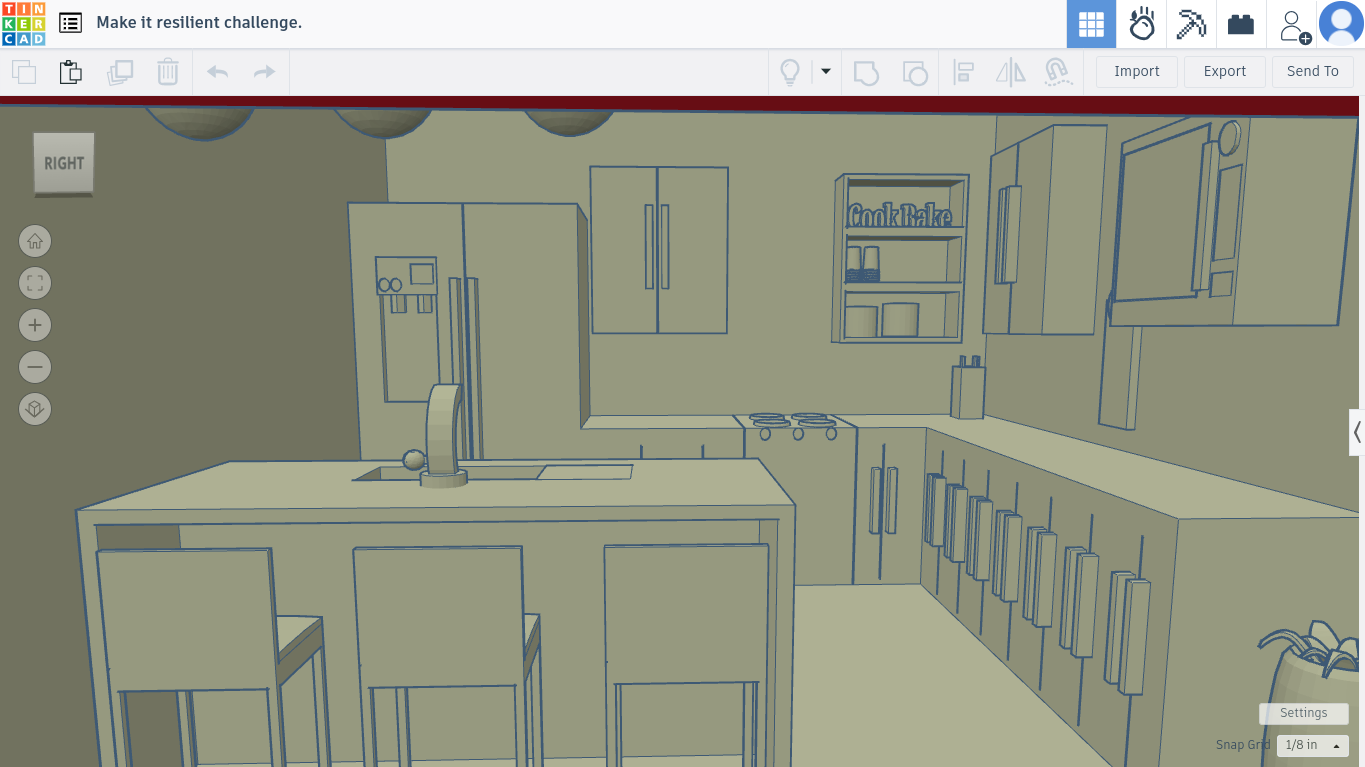Toggle show all lightbulb icon
The width and height of the screenshot is (1365, 767).
[x=790, y=72]
